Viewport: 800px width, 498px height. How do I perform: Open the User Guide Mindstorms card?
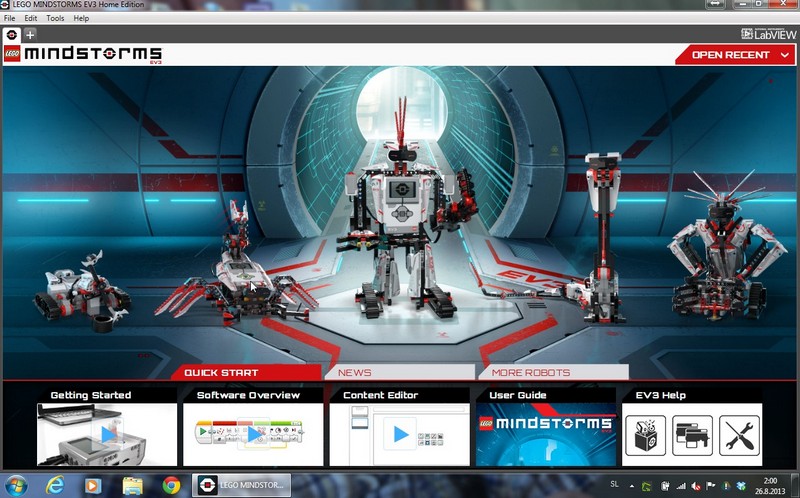coord(546,434)
